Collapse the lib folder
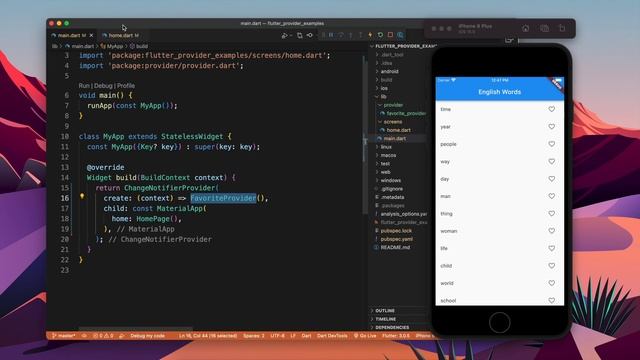The image size is (640, 360). pos(383,97)
